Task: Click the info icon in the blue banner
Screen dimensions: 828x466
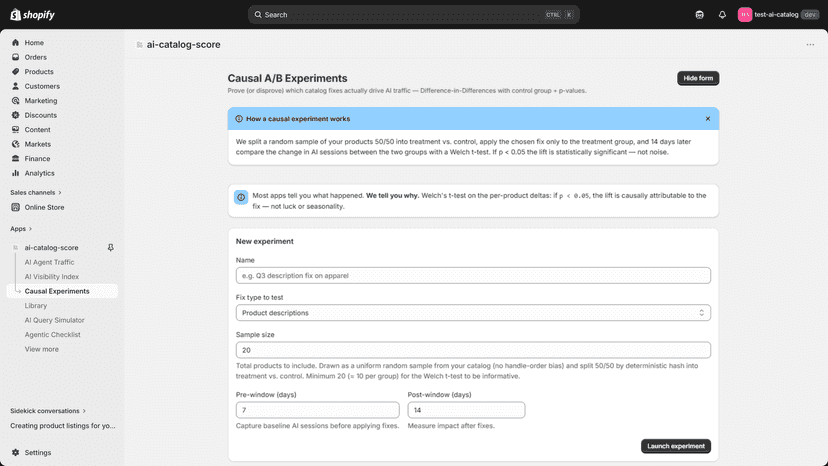Action: coord(239,119)
